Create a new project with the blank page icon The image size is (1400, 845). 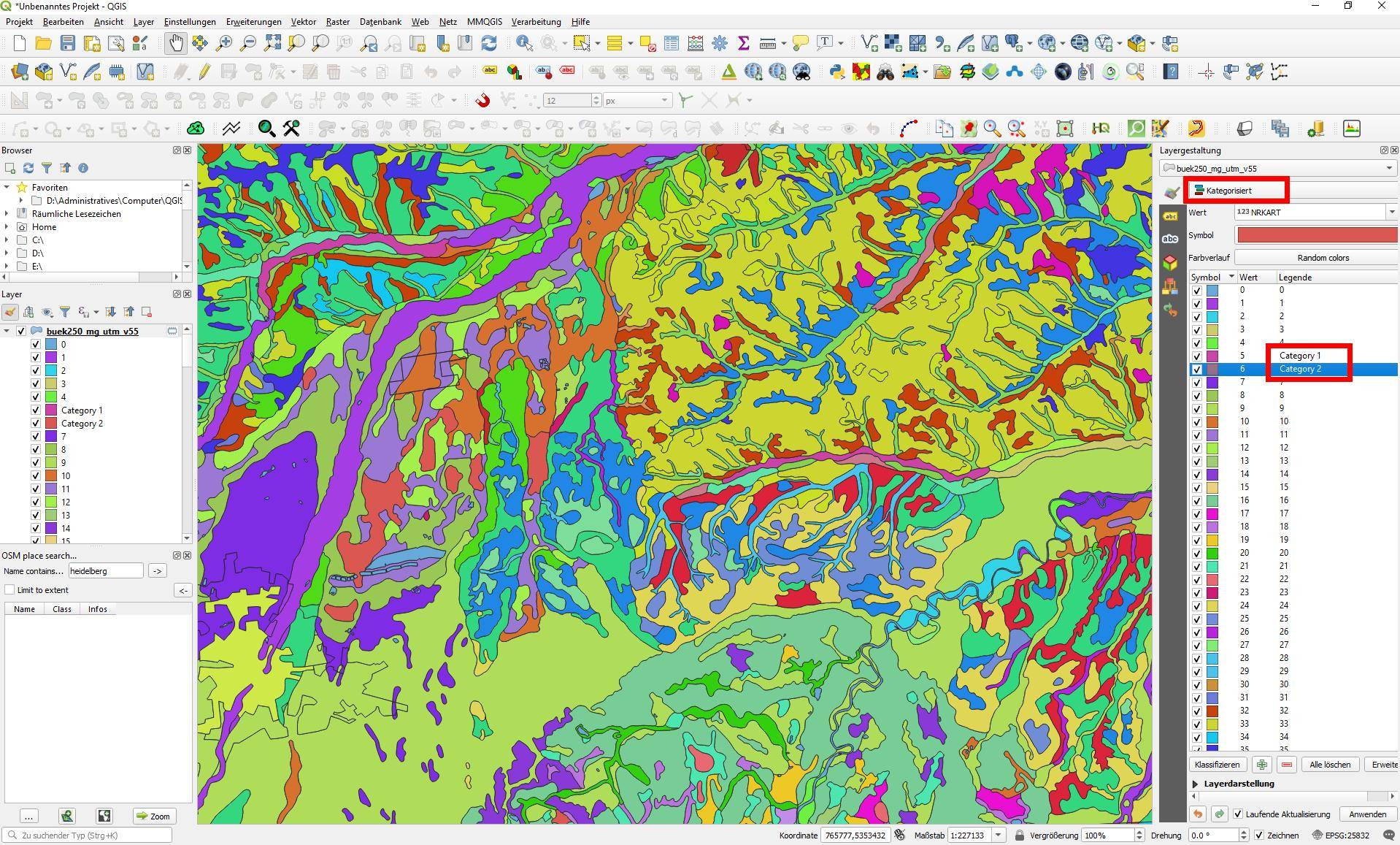tap(19, 43)
